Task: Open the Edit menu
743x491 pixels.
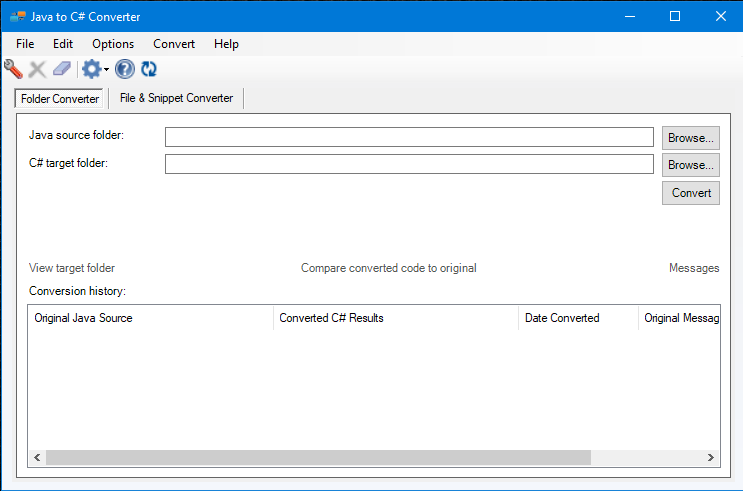Action: coord(63,44)
